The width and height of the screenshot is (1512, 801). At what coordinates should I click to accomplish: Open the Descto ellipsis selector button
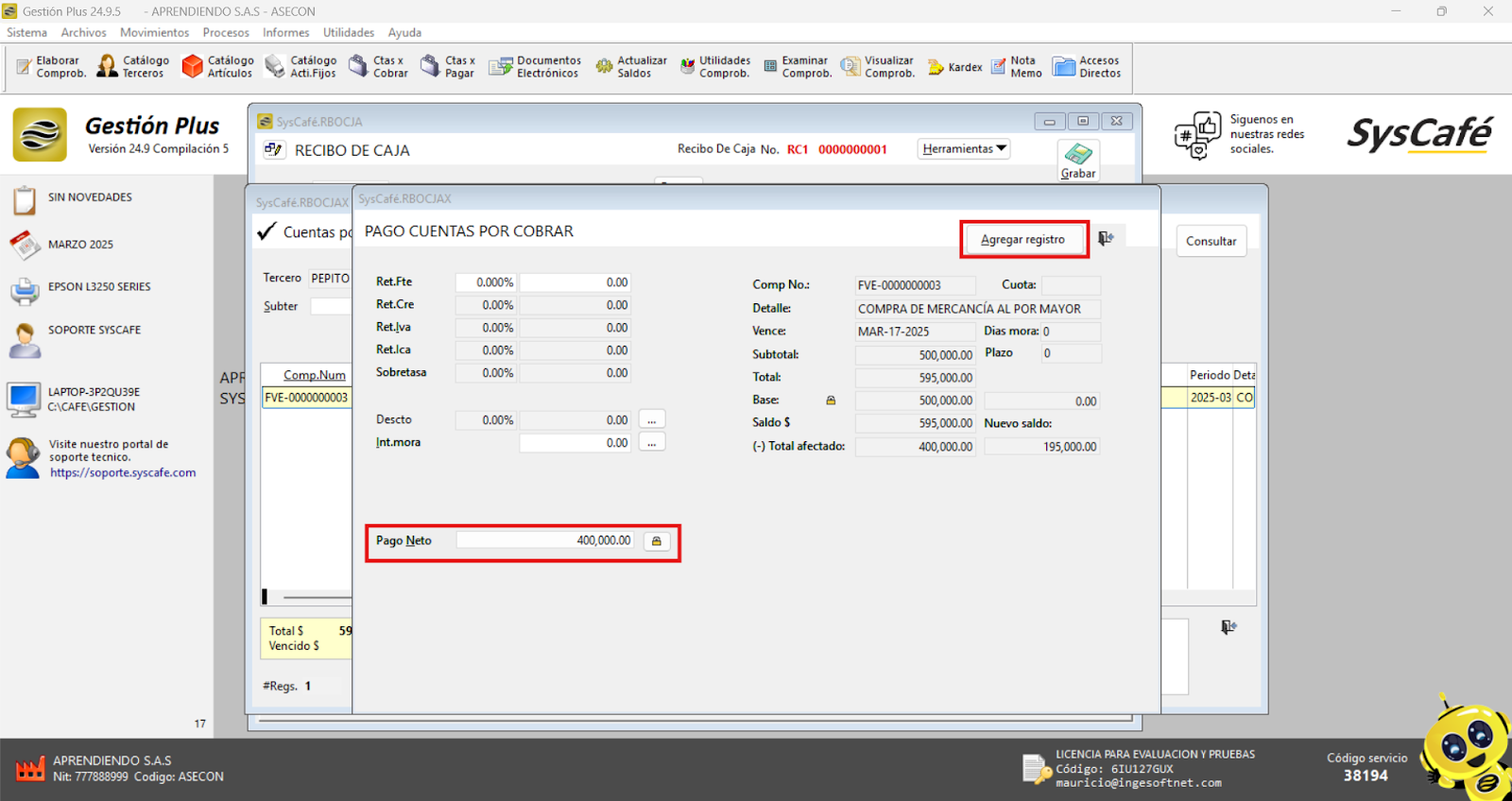[x=651, y=420]
